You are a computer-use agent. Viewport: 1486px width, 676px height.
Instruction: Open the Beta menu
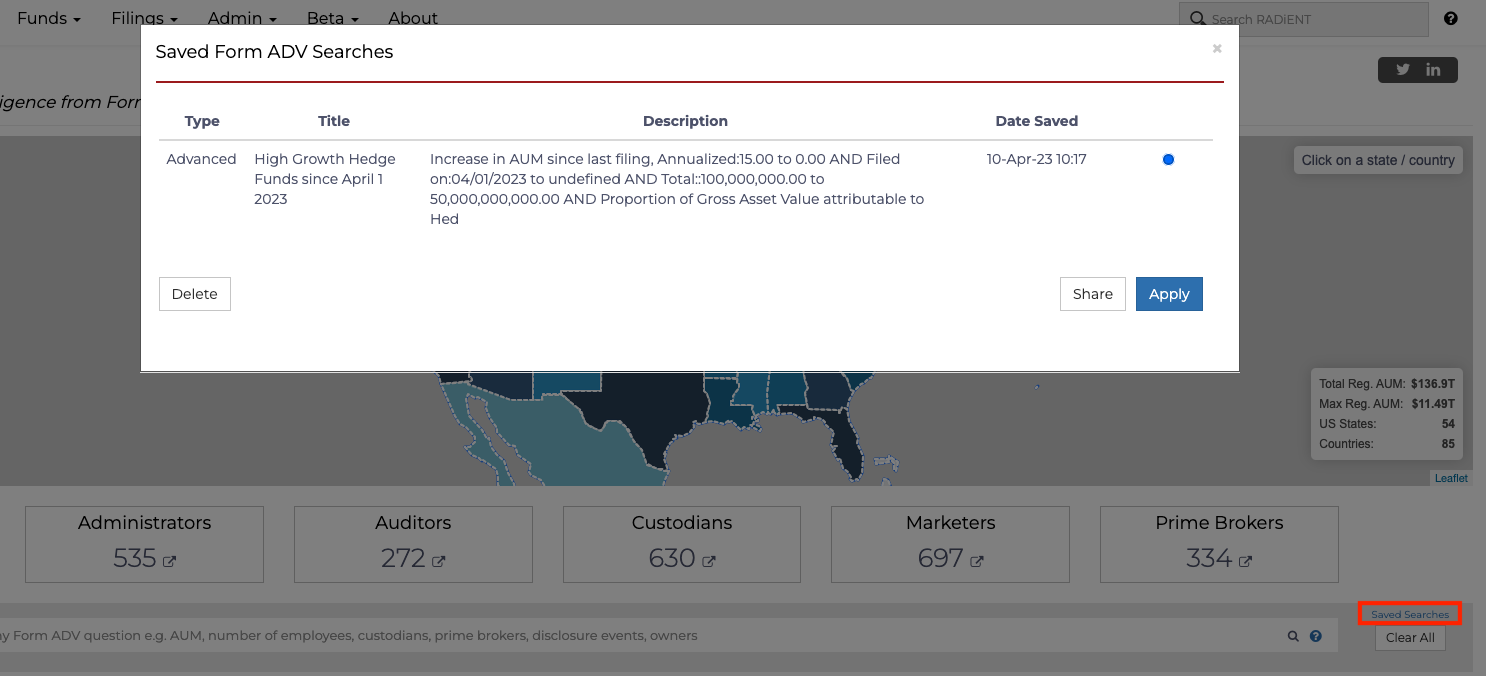coord(331,18)
